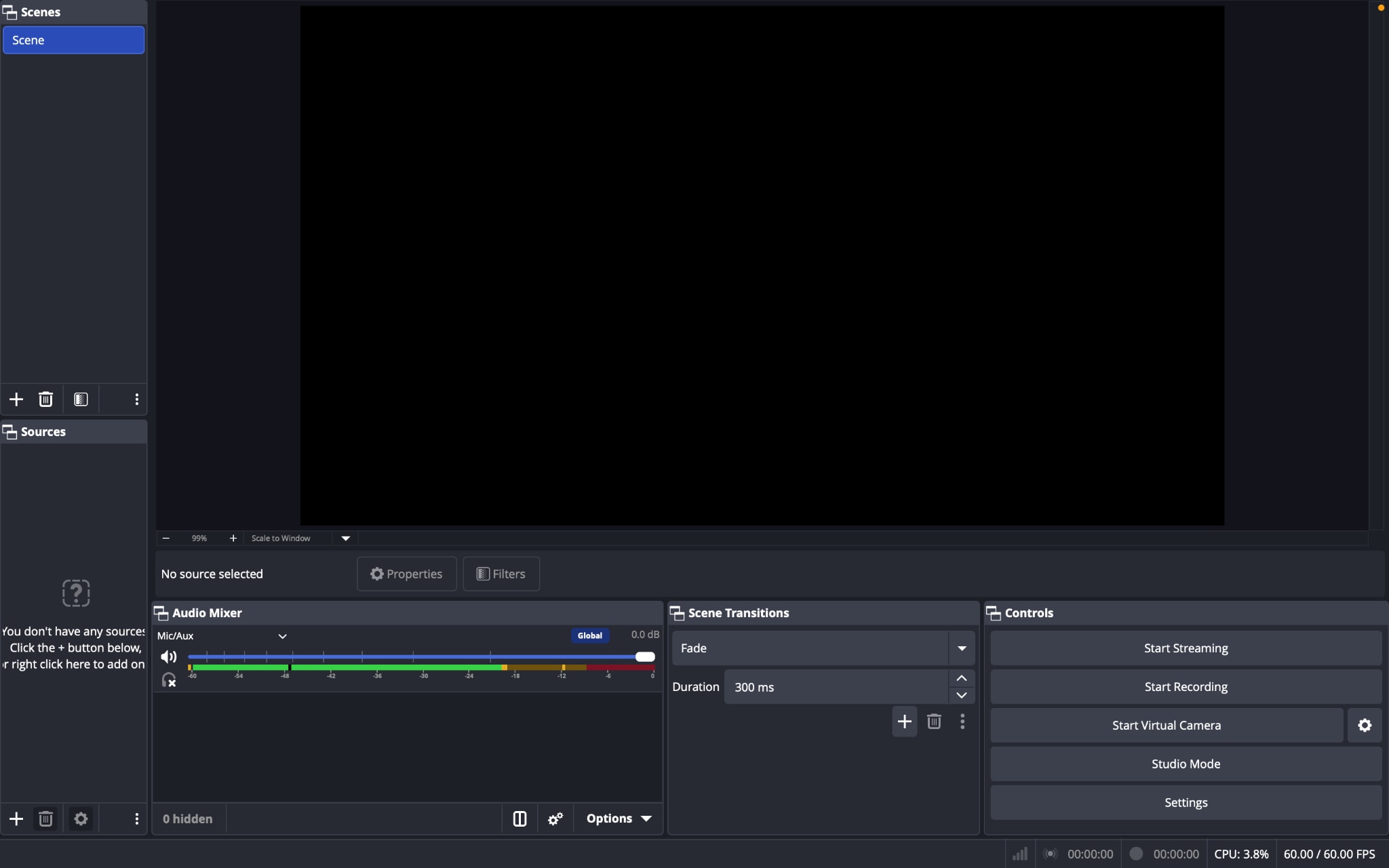Increase transition duration up arrow

tap(962, 678)
